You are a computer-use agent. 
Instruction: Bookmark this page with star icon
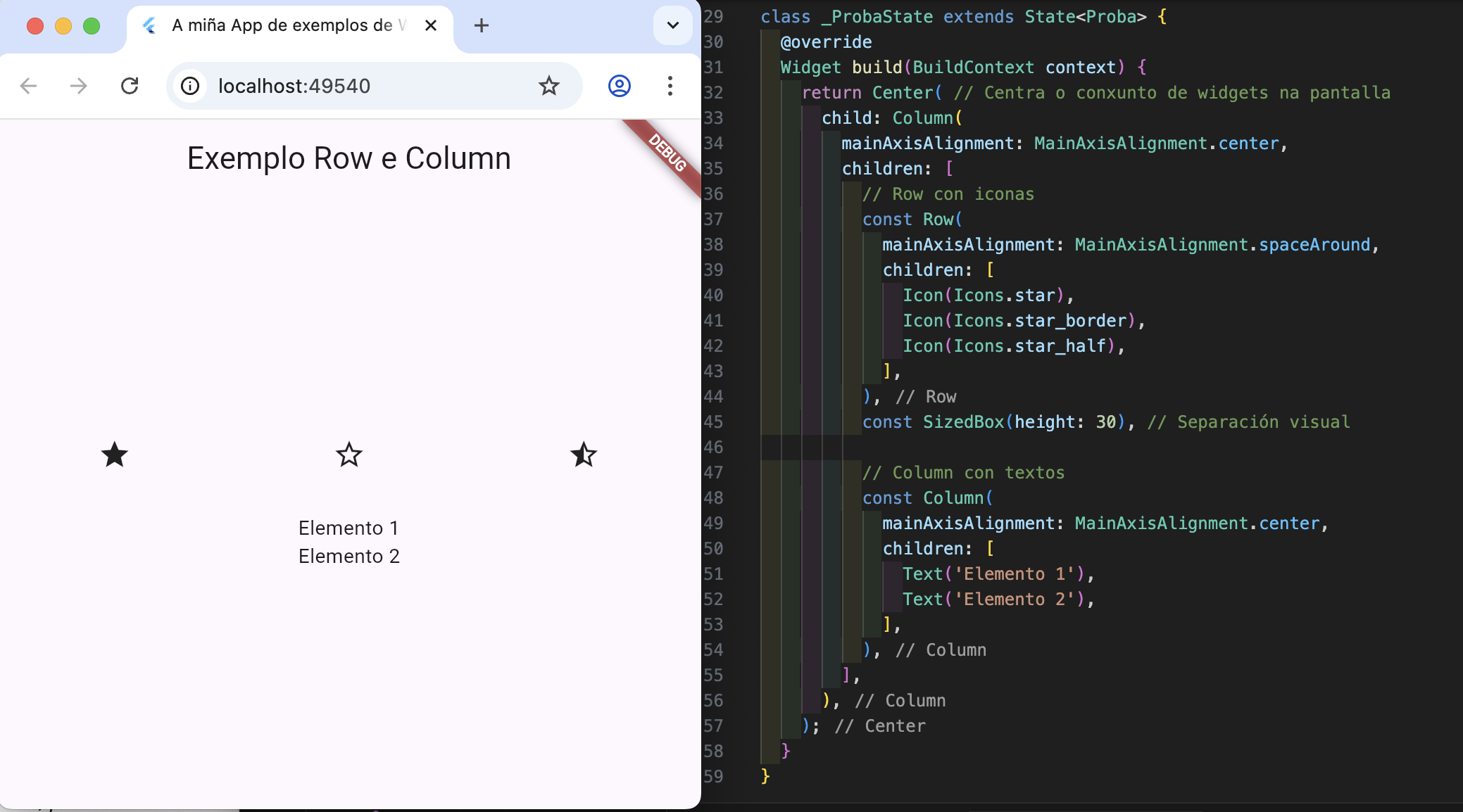click(549, 86)
